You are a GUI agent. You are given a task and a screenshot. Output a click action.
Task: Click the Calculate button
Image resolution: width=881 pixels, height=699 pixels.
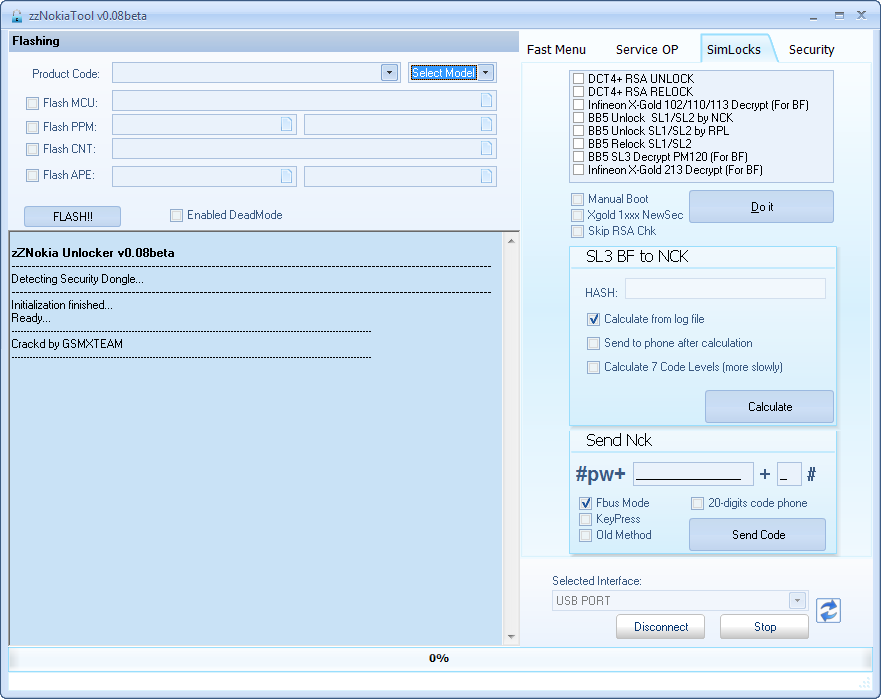769,407
